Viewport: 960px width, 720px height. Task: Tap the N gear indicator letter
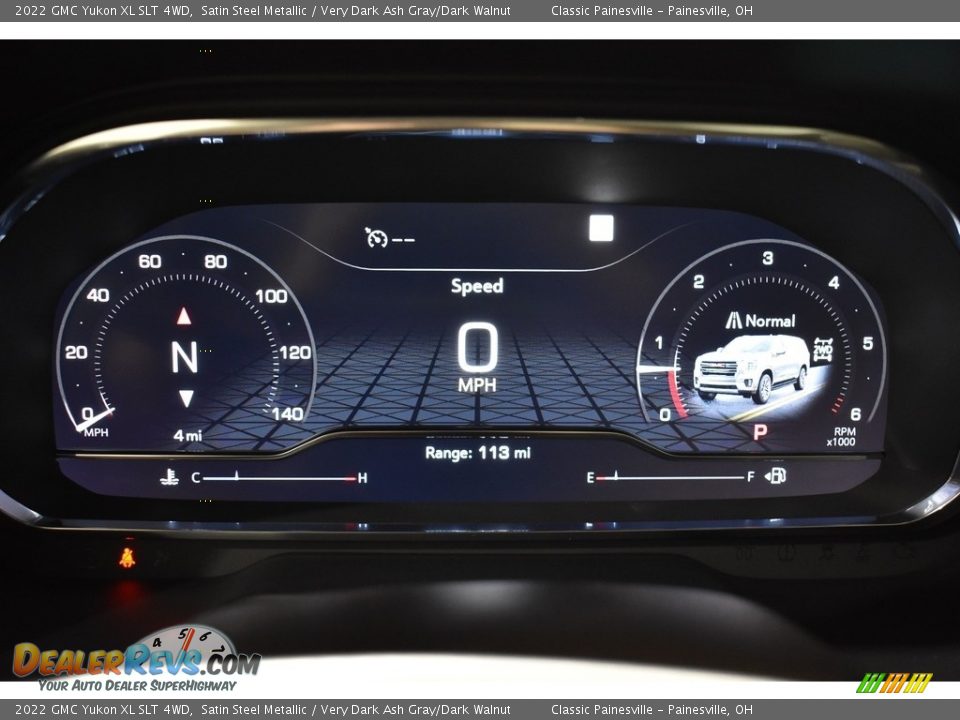click(x=184, y=358)
